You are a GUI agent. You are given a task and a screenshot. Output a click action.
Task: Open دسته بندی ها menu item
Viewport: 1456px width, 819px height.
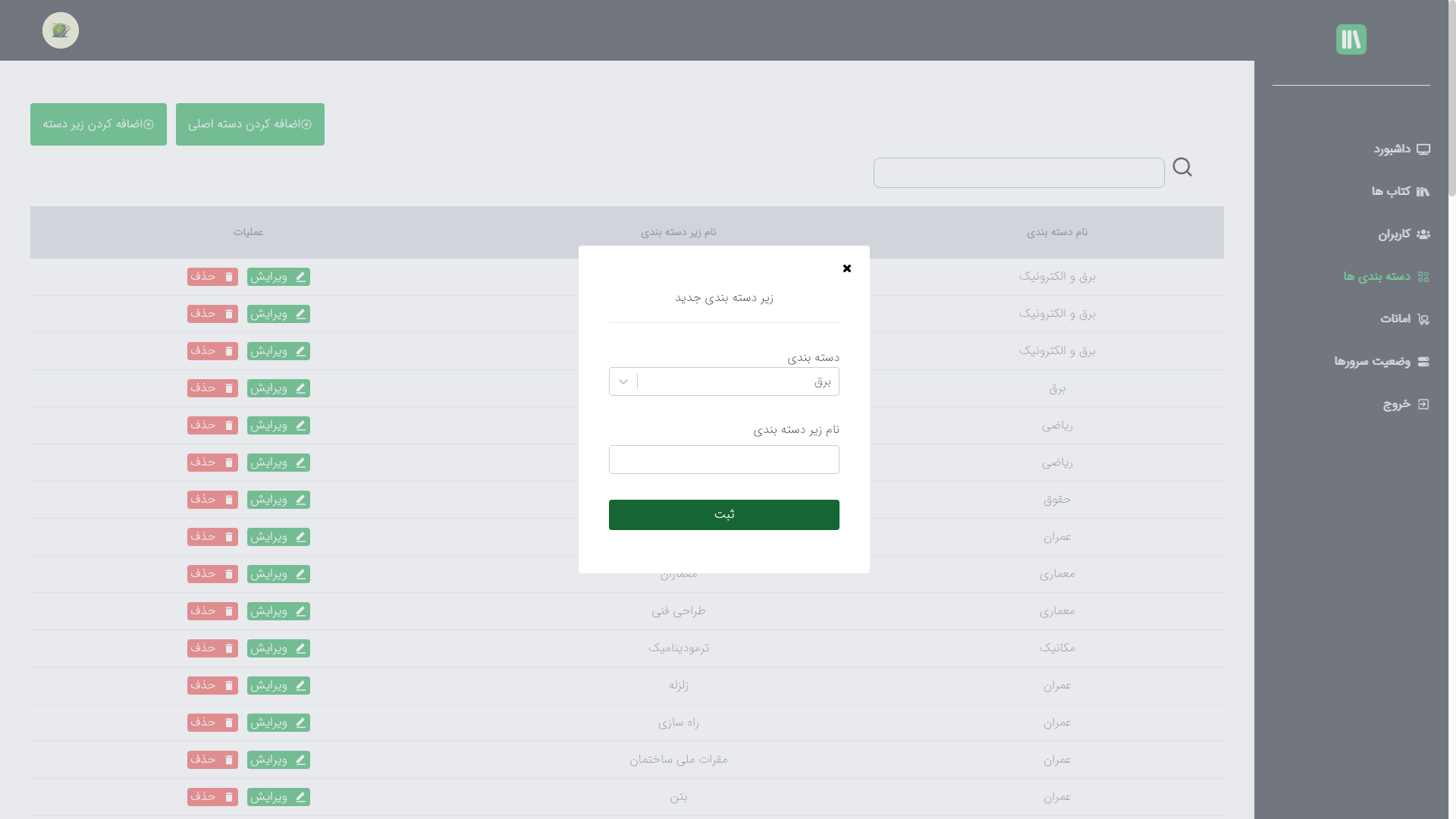click(1377, 277)
